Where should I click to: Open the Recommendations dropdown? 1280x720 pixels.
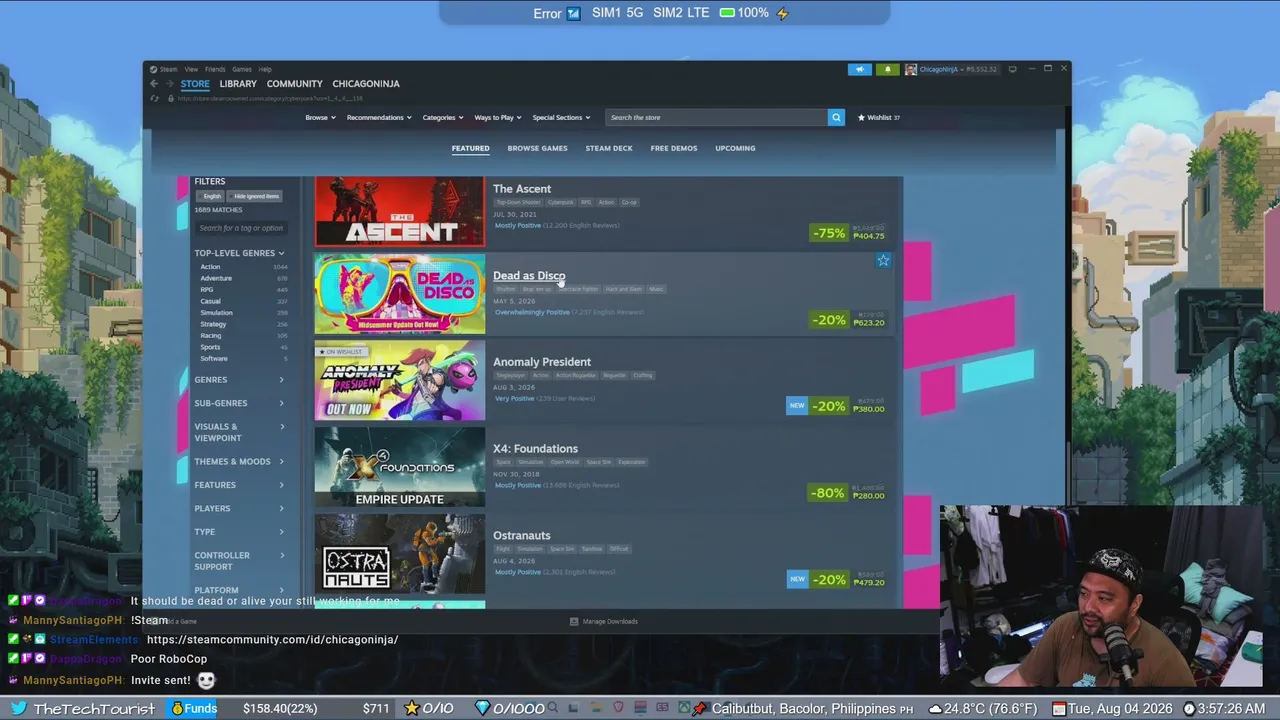pos(379,117)
